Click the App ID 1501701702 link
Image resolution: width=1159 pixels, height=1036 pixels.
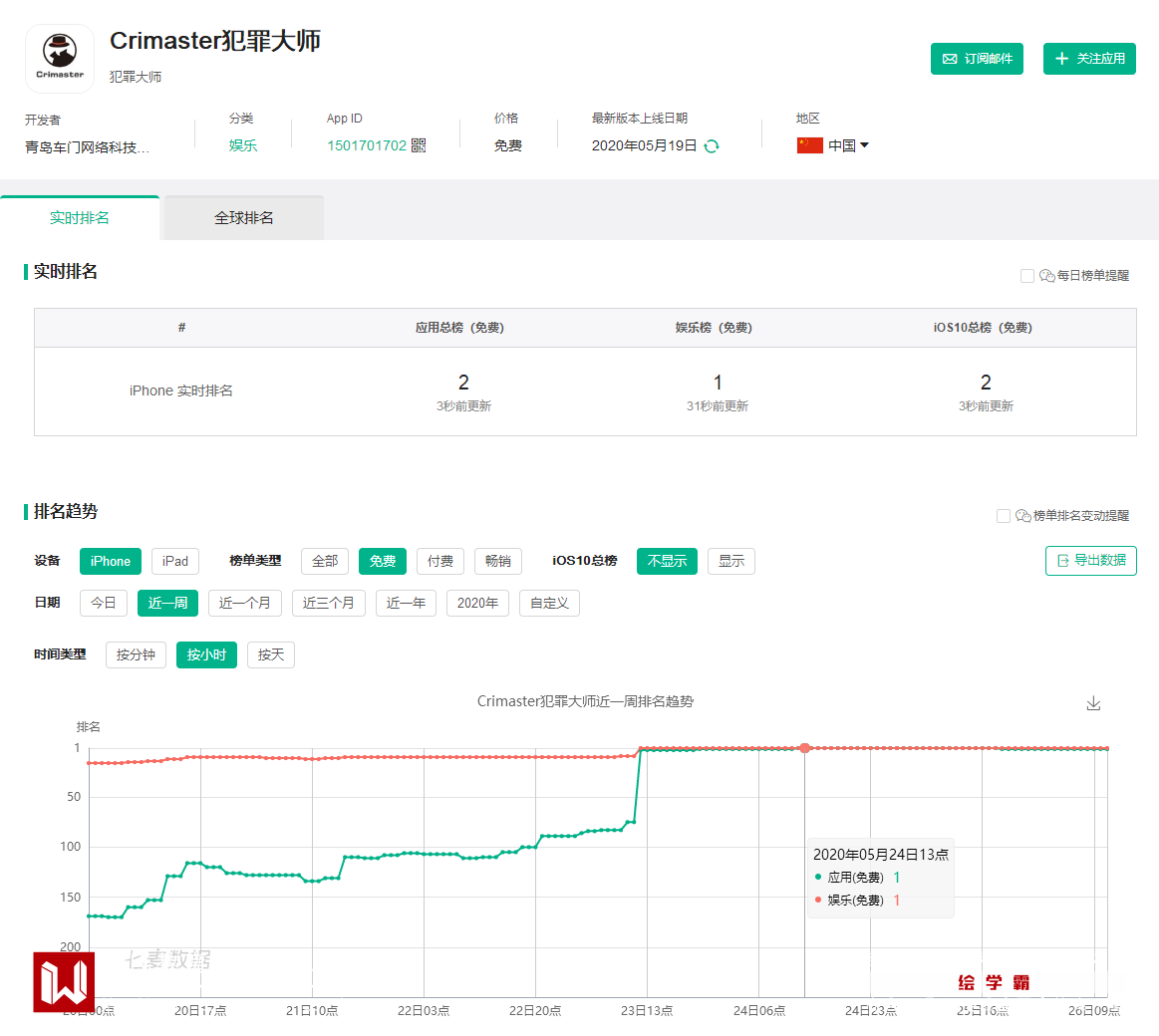pos(367,145)
